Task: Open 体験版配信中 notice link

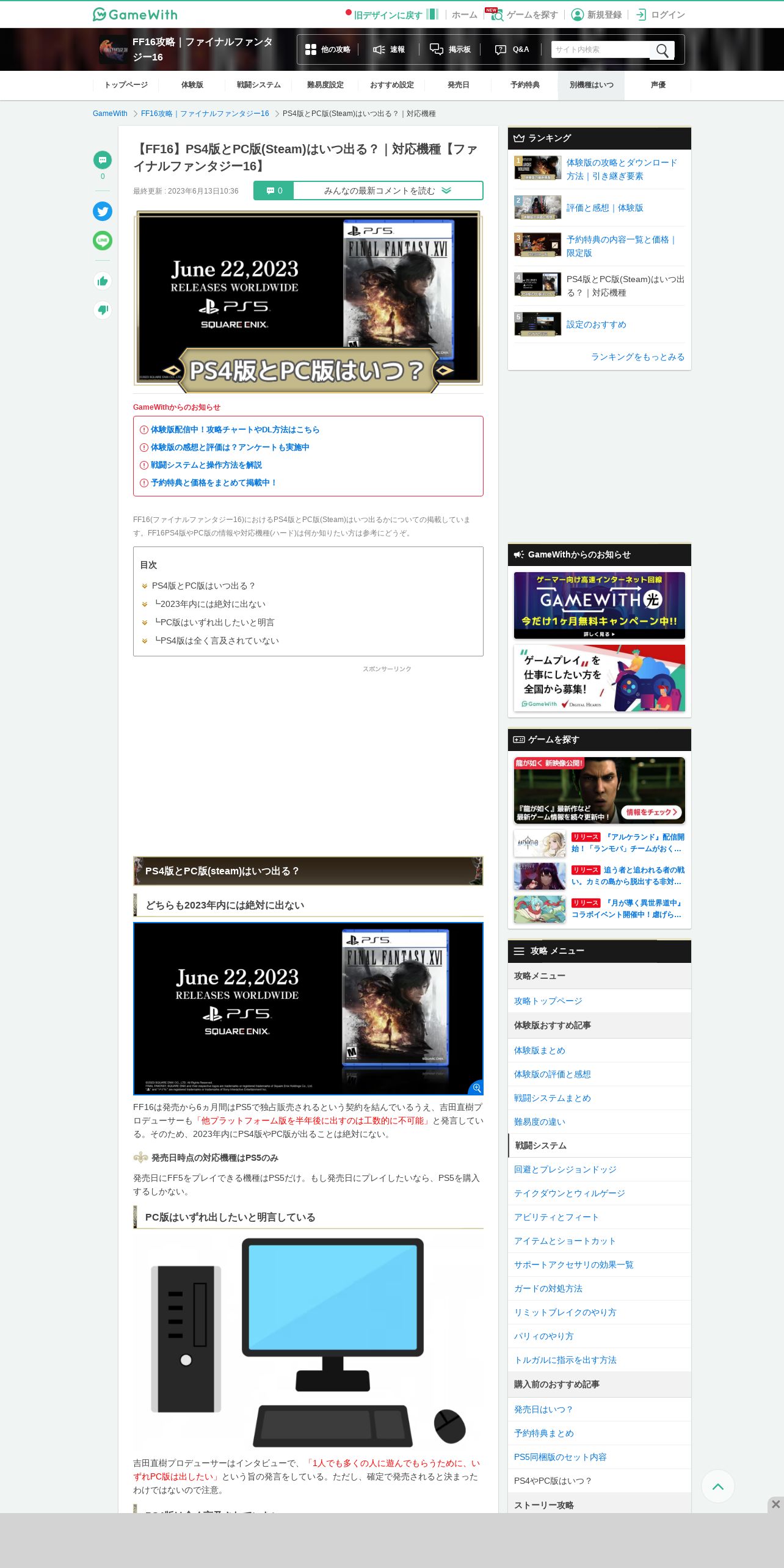Action: 235,430
